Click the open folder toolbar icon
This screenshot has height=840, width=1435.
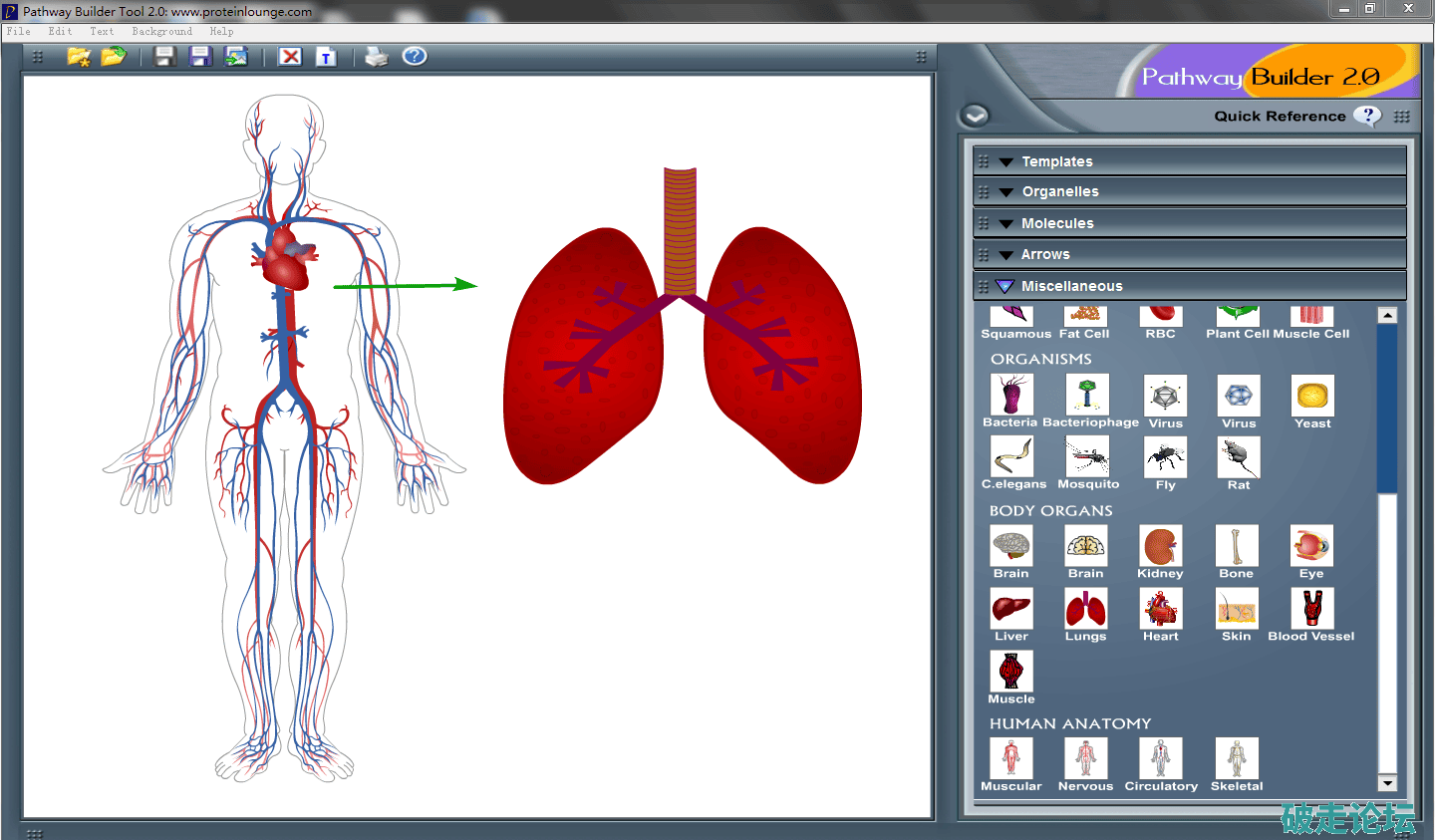pos(114,57)
